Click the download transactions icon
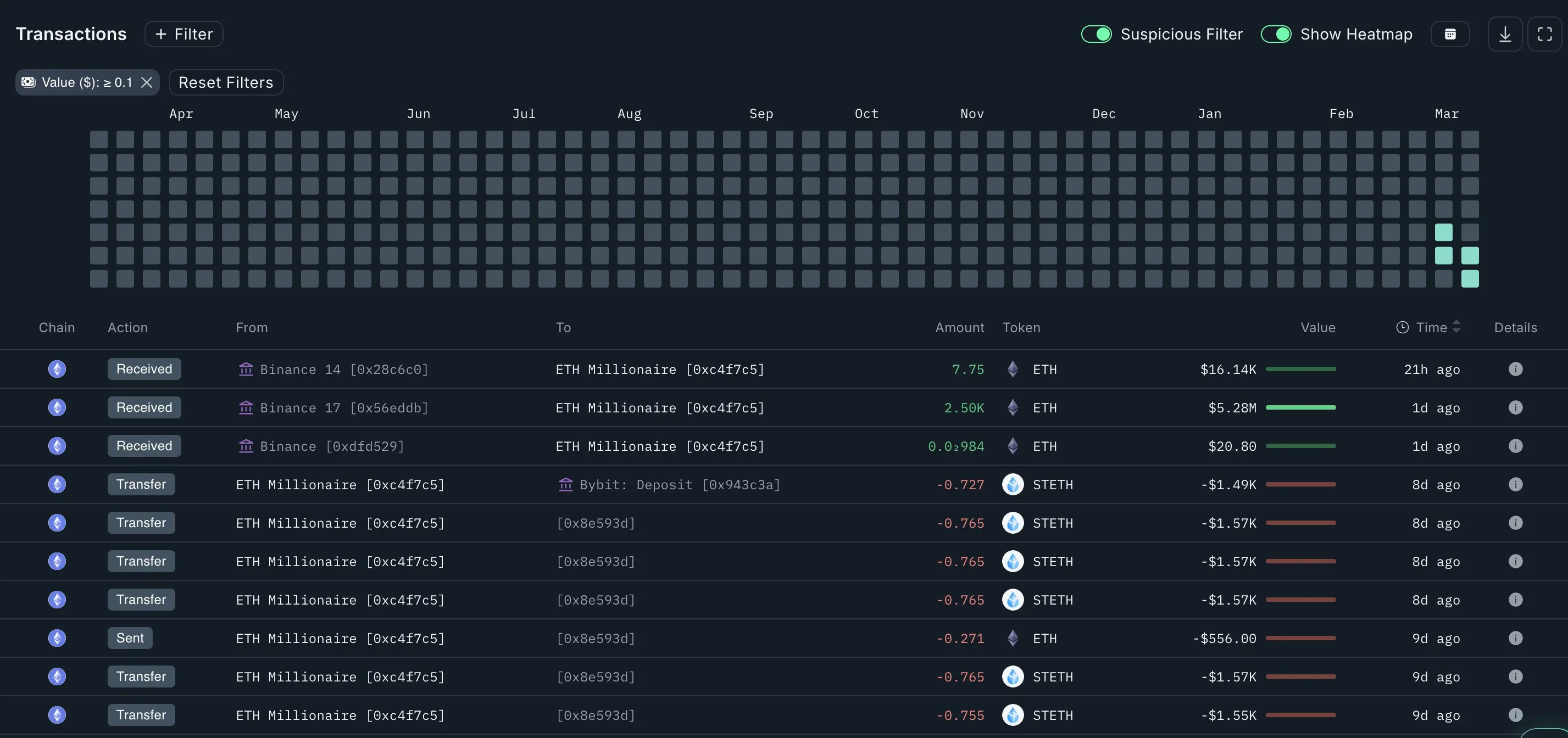This screenshot has width=1568, height=738. pyautogui.click(x=1505, y=34)
